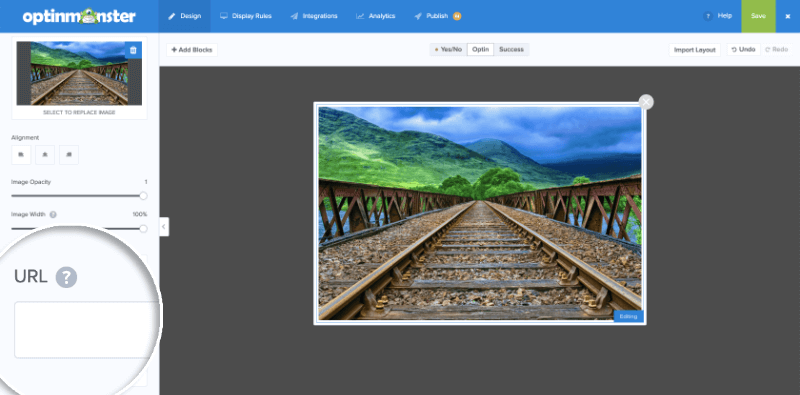
Task: Open the Analytics tab
Action: [376, 16]
